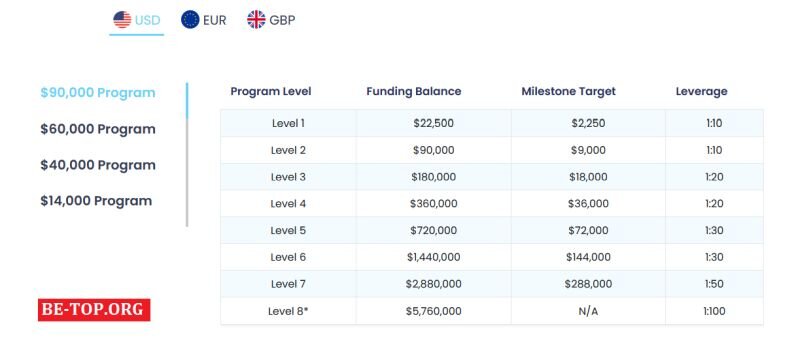Click the Leverage column header

point(702,92)
